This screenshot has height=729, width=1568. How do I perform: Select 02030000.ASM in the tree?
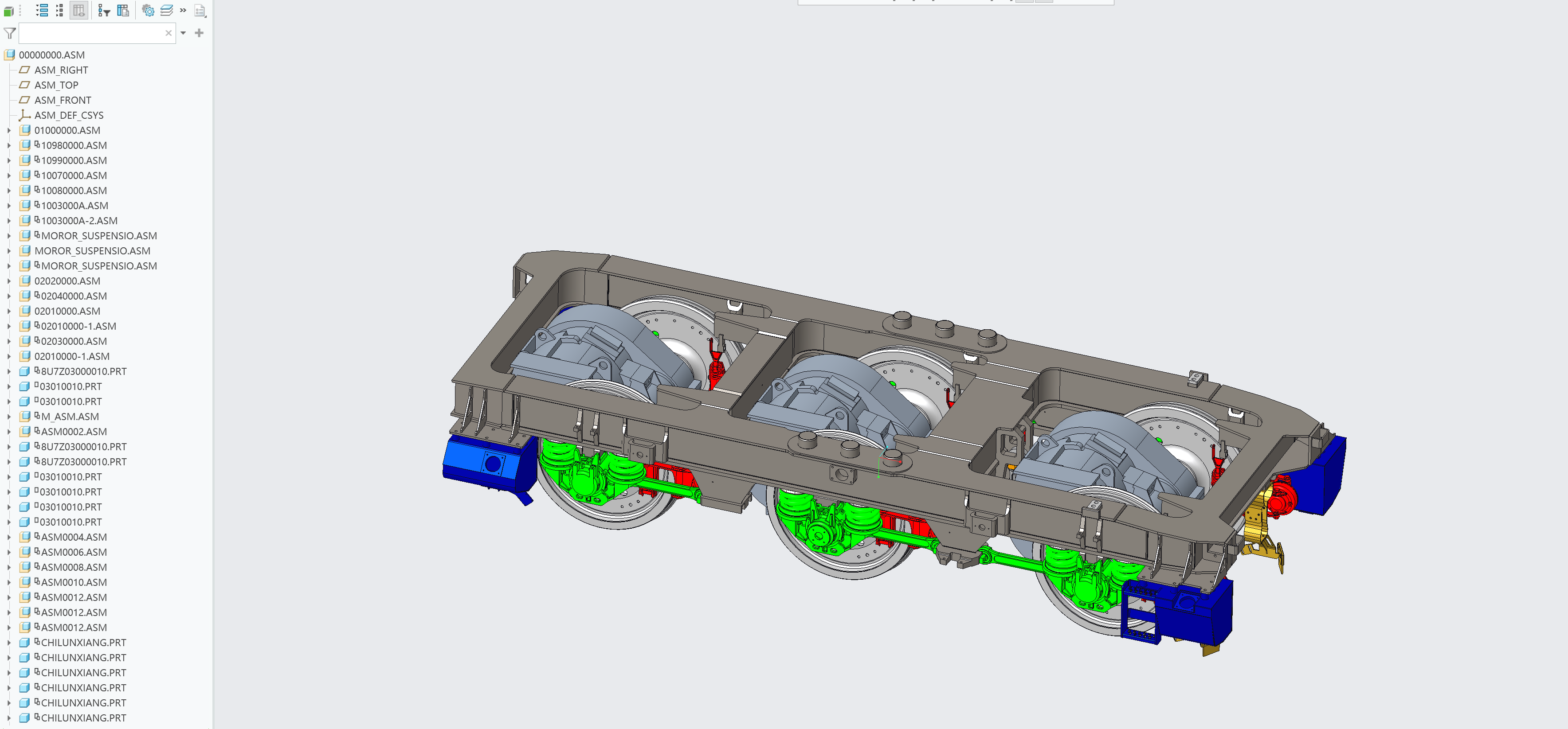click(74, 341)
